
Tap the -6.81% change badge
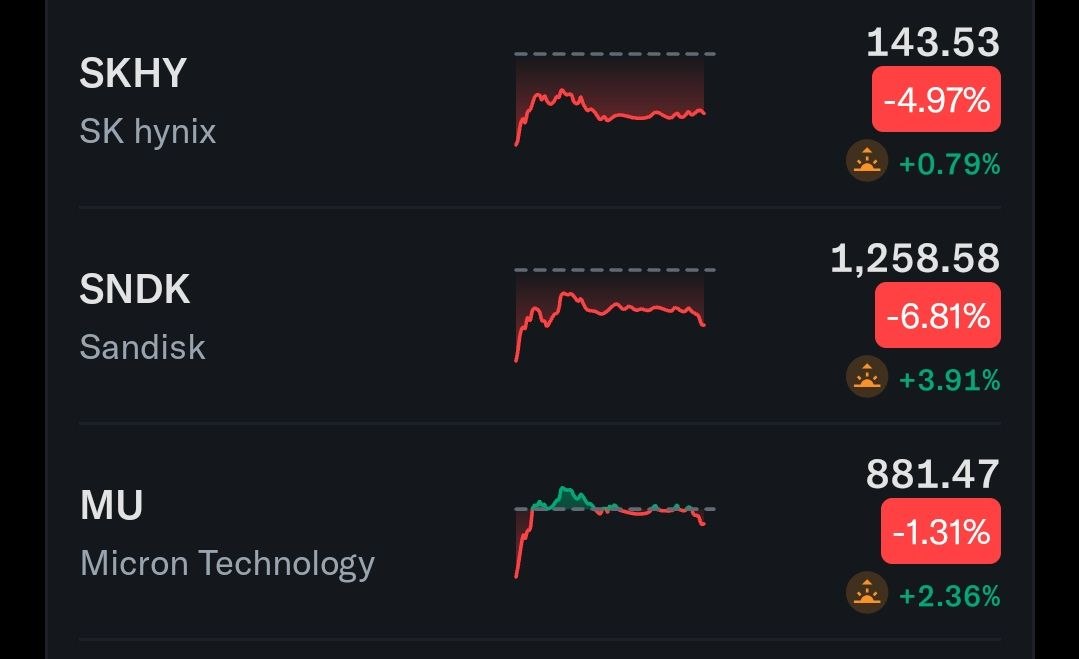pos(937,315)
